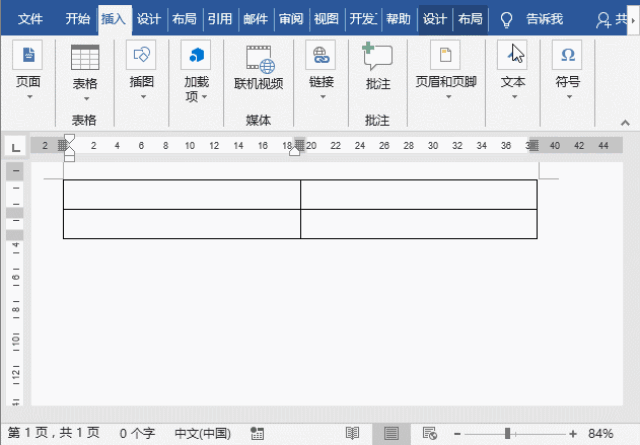640x445 pixels.
Task: Click the 表格 table grid icon
Action: (x=85, y=57)
